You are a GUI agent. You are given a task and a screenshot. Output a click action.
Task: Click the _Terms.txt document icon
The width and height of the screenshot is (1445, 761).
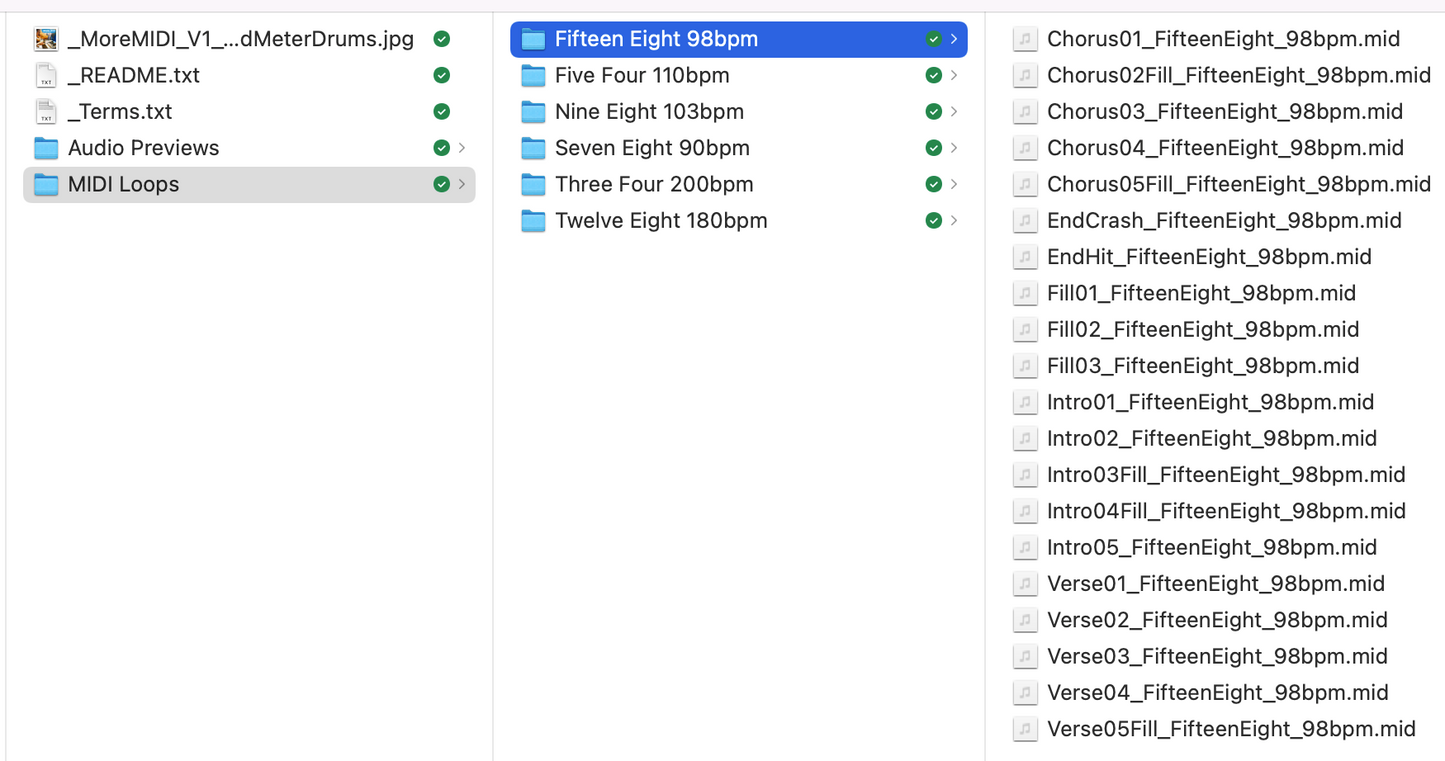point(46,112)
